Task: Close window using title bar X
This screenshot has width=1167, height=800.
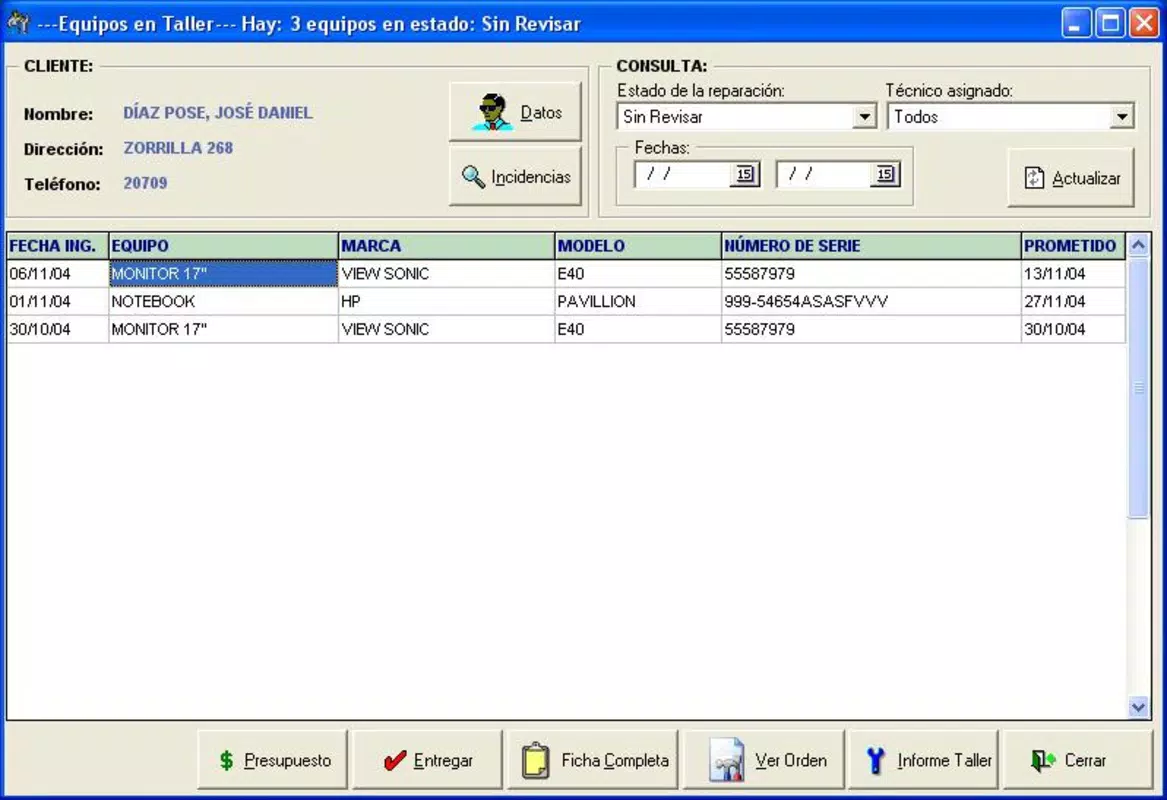Action: click(1144, 23)
